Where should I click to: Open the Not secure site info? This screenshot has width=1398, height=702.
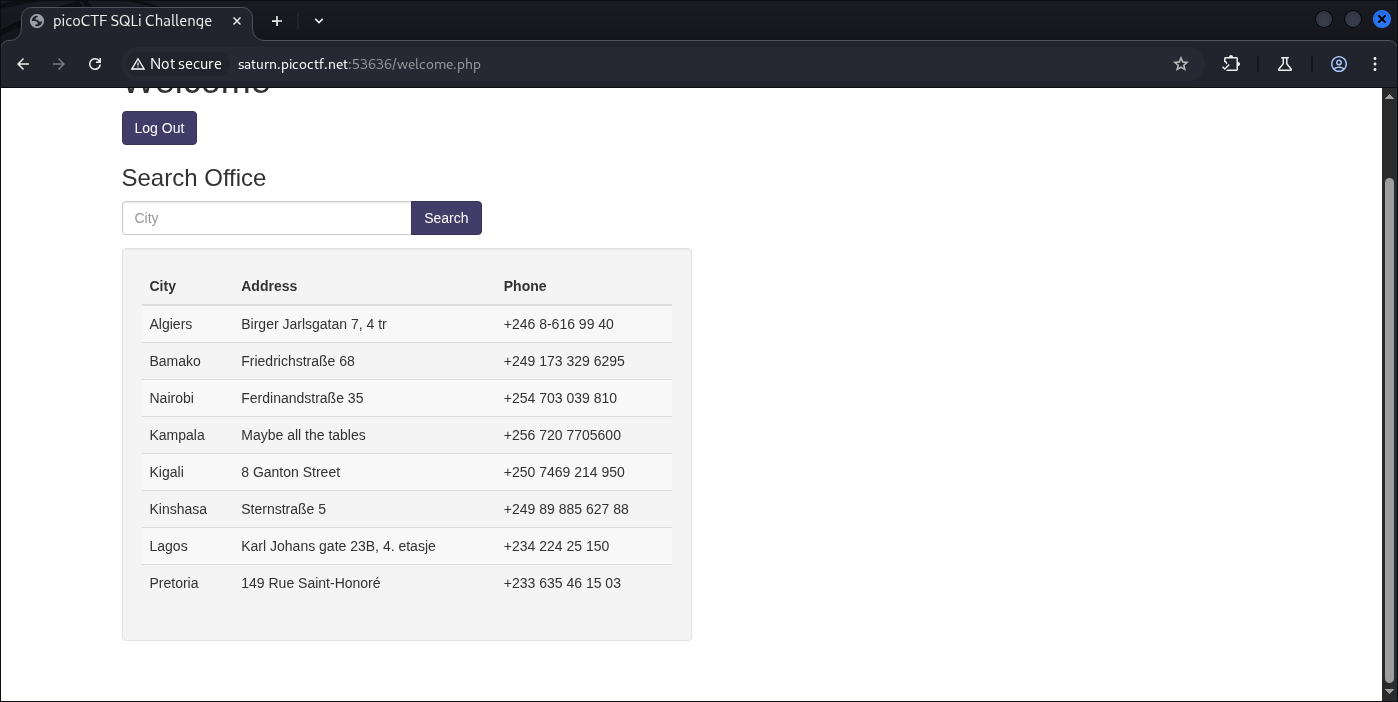[x=176, y=64]
